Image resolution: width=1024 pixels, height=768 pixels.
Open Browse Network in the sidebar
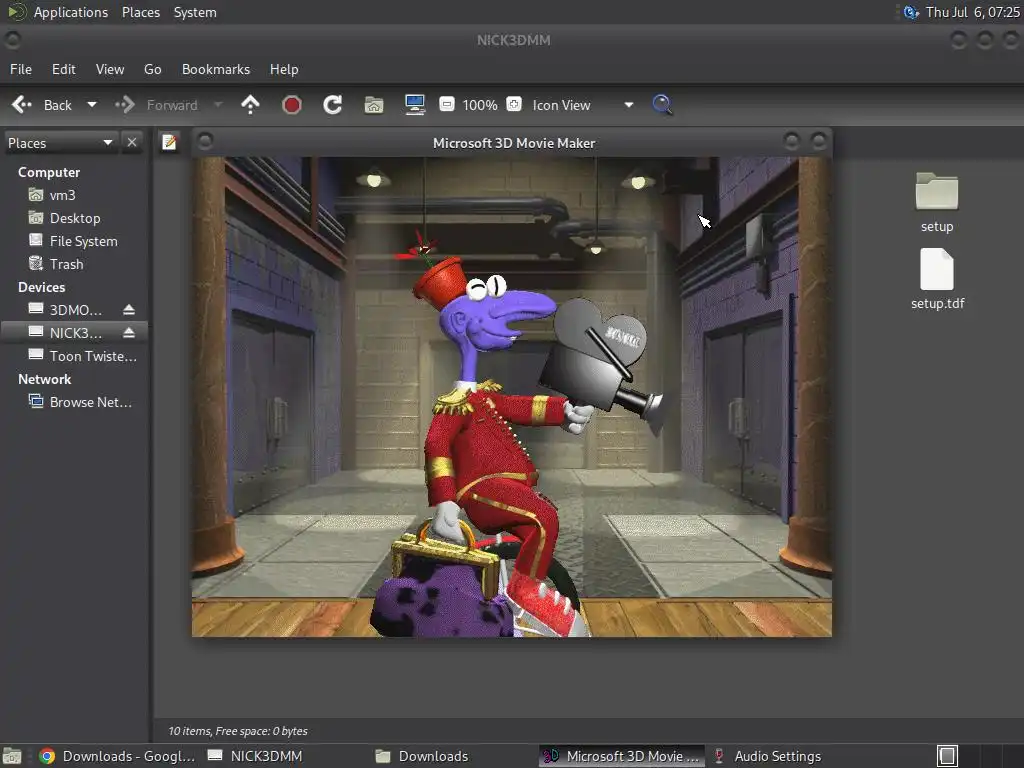point(80,402)
